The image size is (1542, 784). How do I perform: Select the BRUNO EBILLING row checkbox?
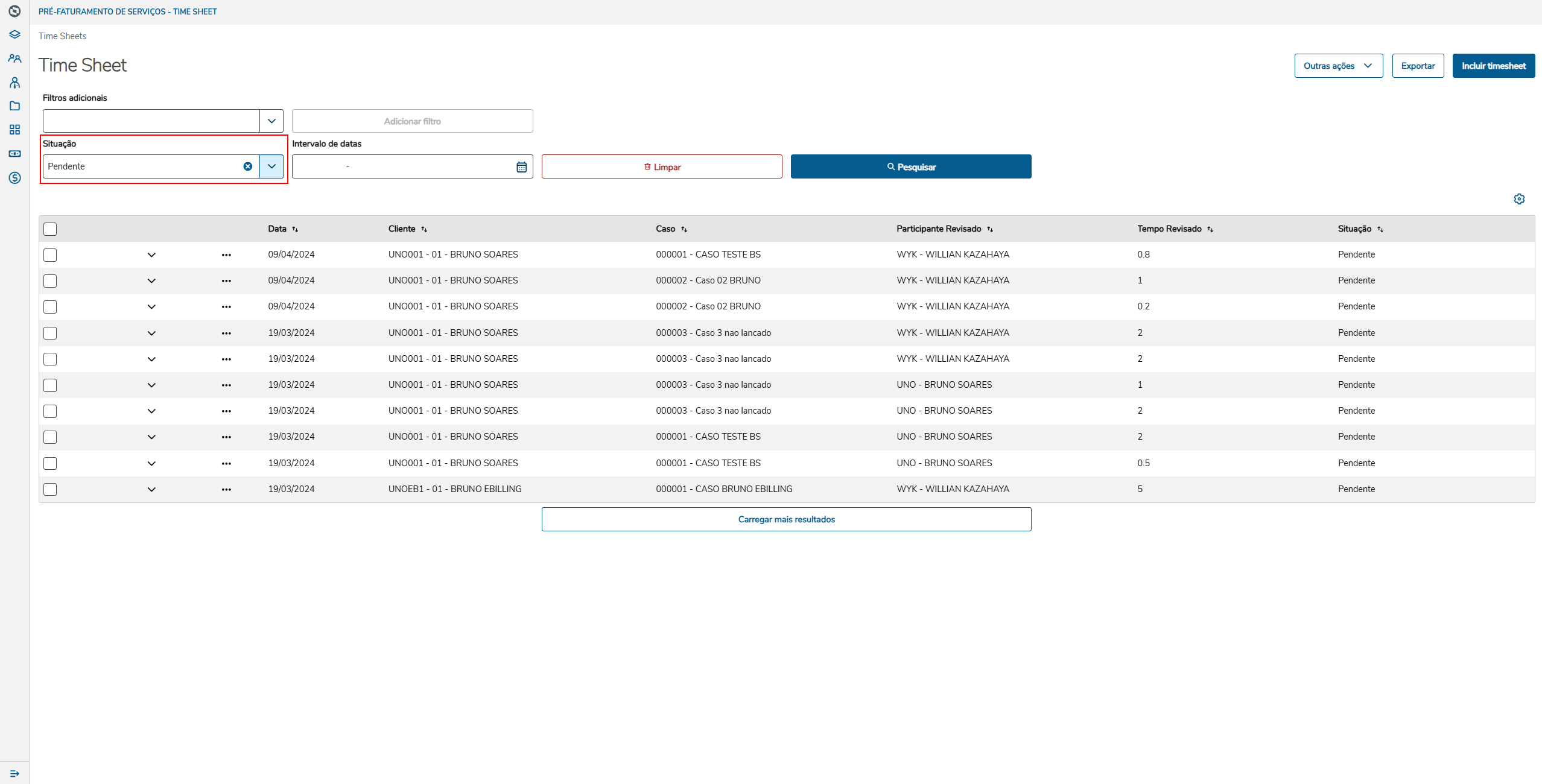(50, 489)
